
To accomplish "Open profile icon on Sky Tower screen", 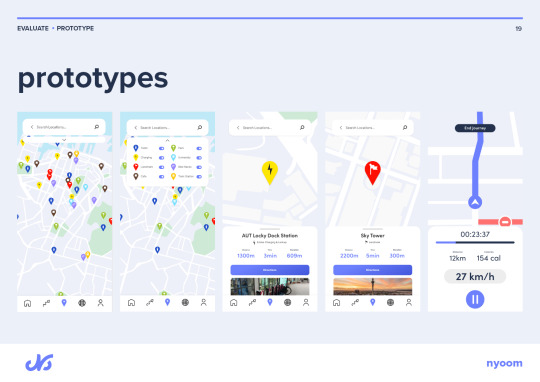I will click(x=409, y=302).
